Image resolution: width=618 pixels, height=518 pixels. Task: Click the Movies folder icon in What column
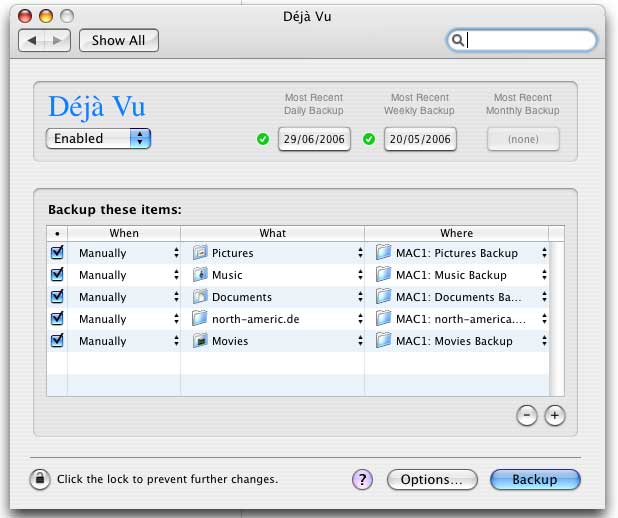coord(199,341)
